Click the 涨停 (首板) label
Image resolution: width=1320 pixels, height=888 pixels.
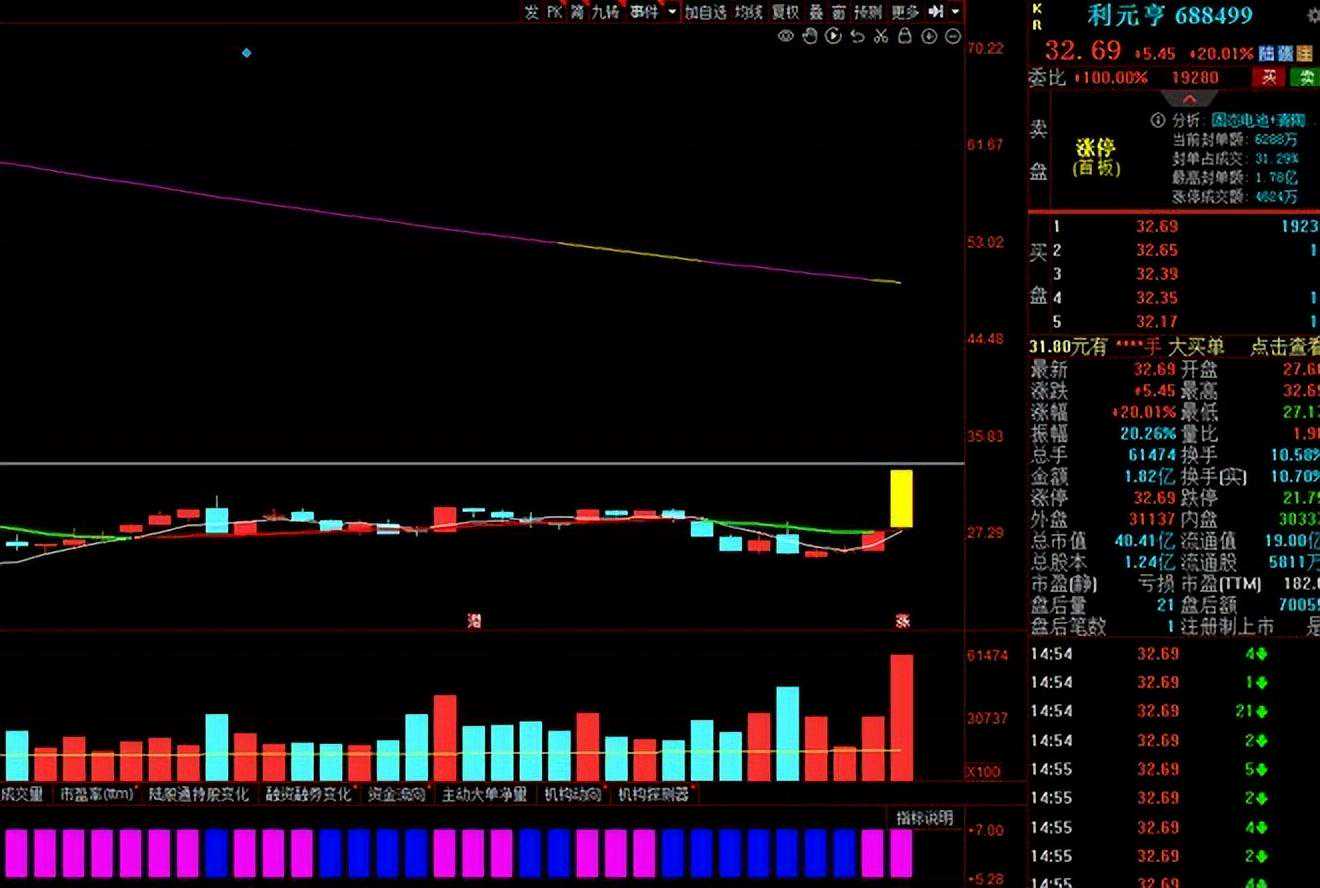(x=1095, y=157)
